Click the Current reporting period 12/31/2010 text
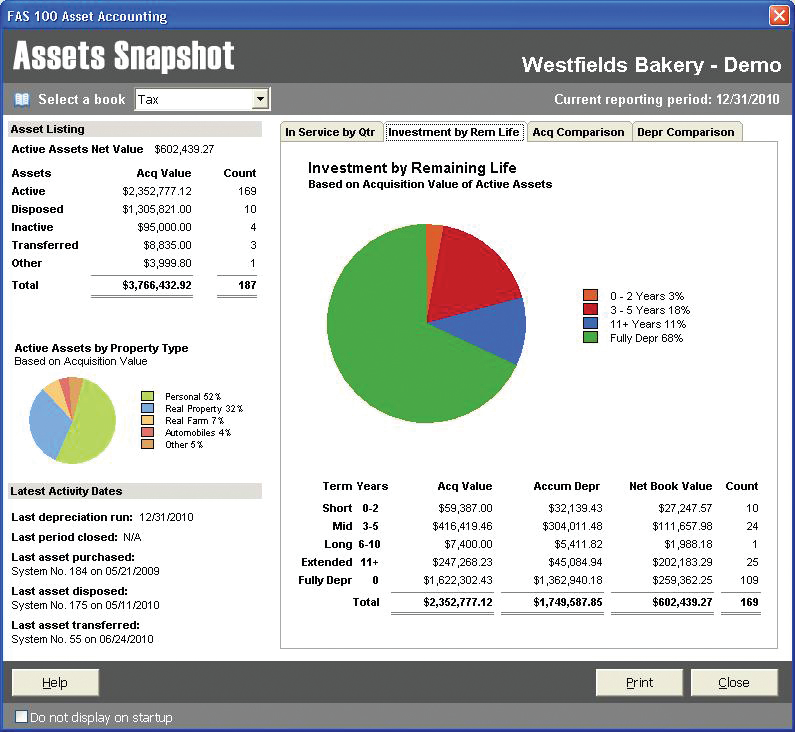Viewport: 800px width, 732px height. tap(667, 99)
